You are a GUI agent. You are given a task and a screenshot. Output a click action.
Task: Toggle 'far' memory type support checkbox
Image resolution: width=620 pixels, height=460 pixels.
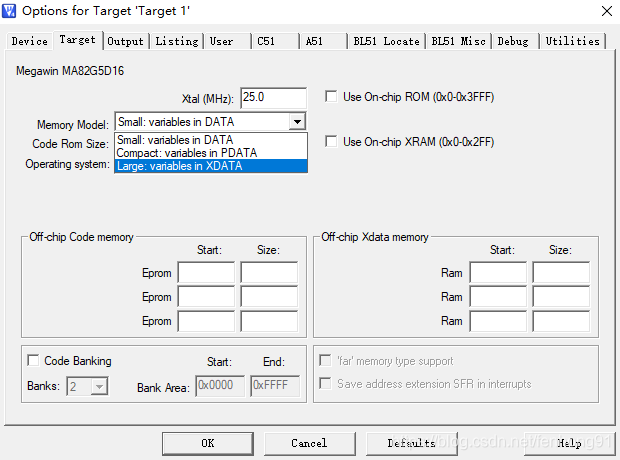pyautogui.click(x=325, y=360)
